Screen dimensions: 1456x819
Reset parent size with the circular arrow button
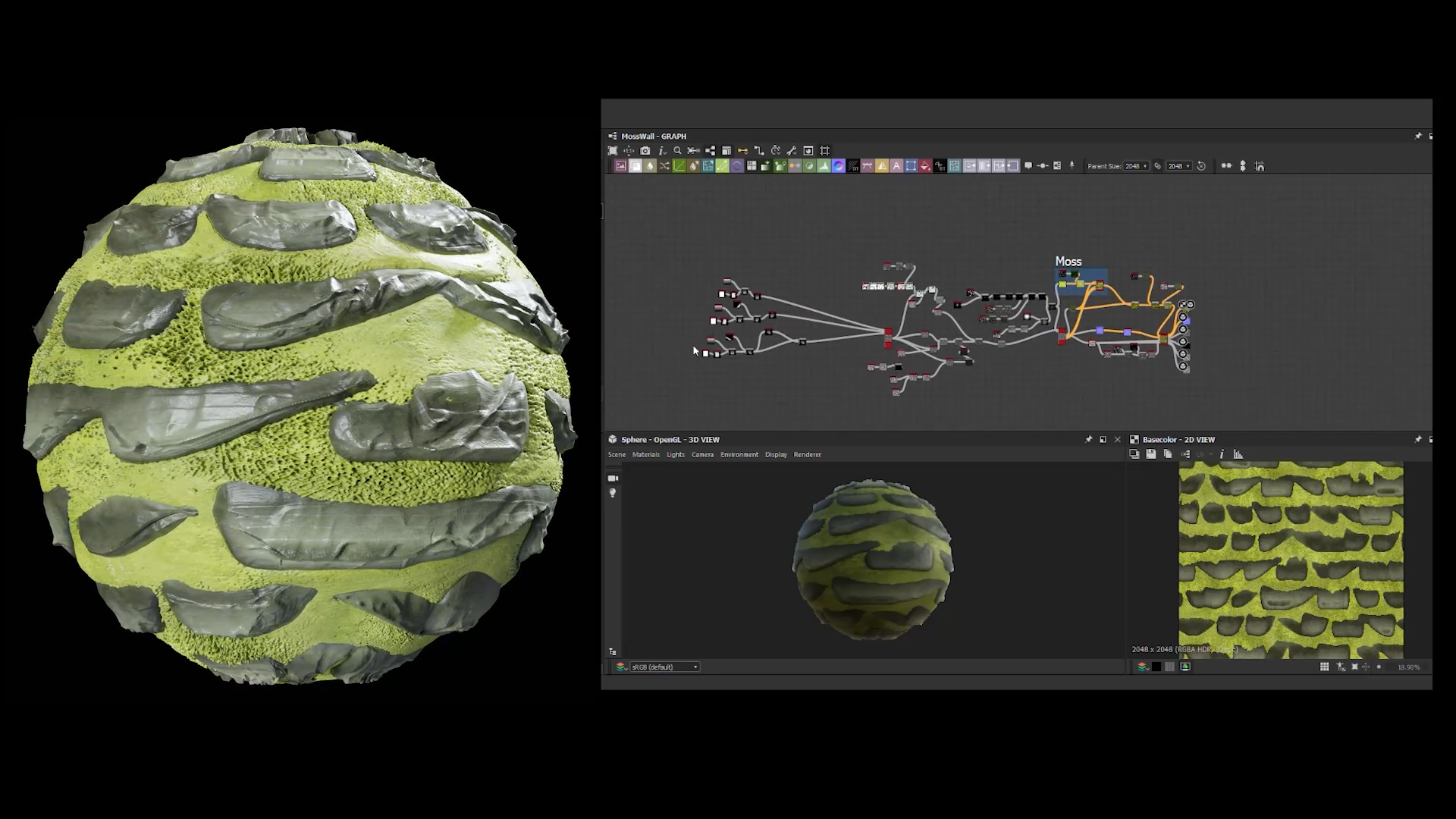pos(1201,166)
